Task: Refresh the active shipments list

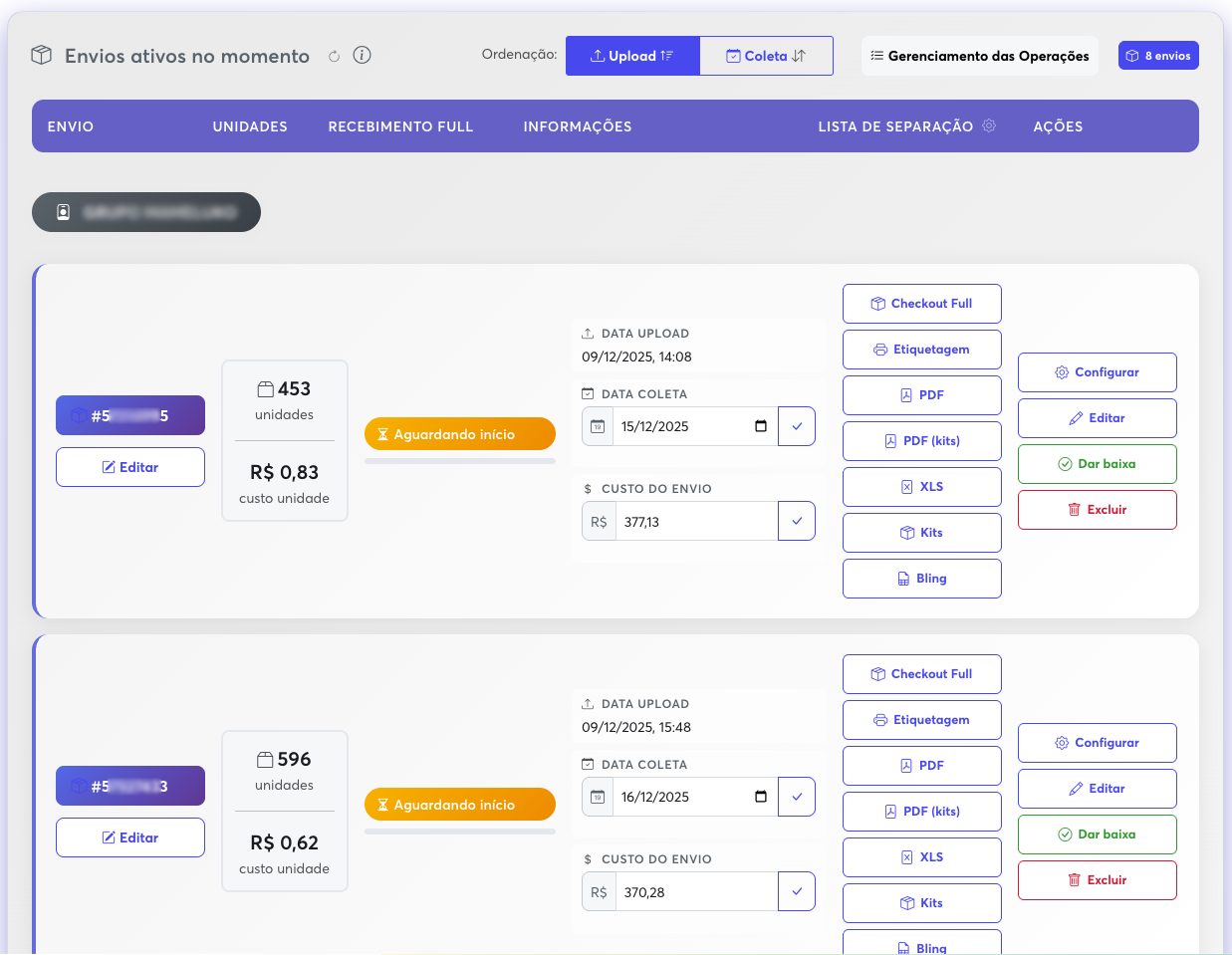Action: pyautogui.click(x=335, y=56)
